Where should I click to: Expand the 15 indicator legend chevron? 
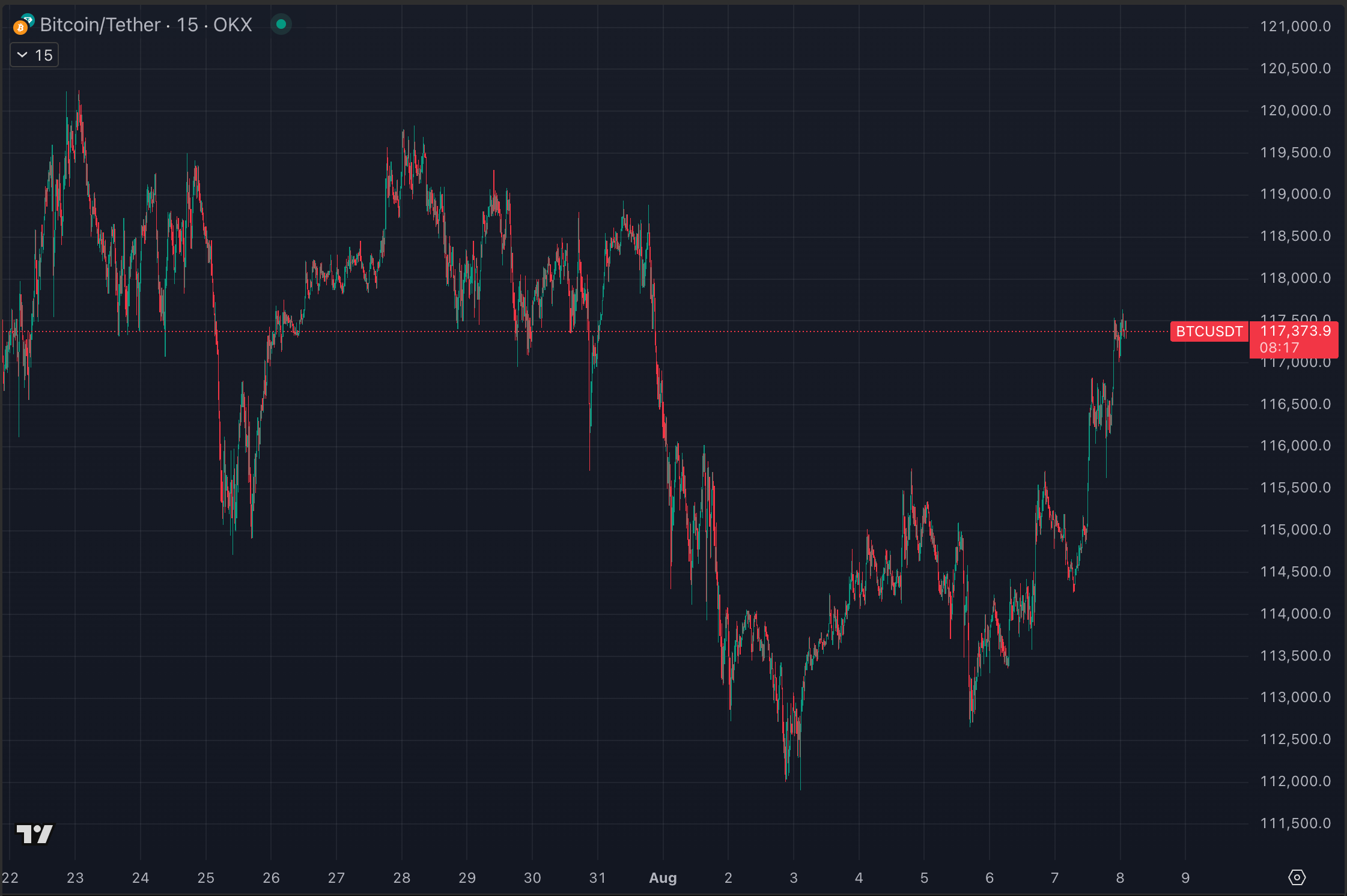(x=22, y=55)
